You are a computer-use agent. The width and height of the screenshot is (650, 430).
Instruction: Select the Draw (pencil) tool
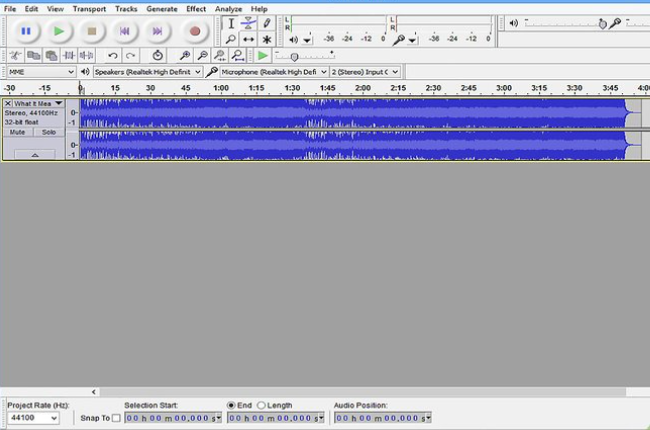(267, 23)
